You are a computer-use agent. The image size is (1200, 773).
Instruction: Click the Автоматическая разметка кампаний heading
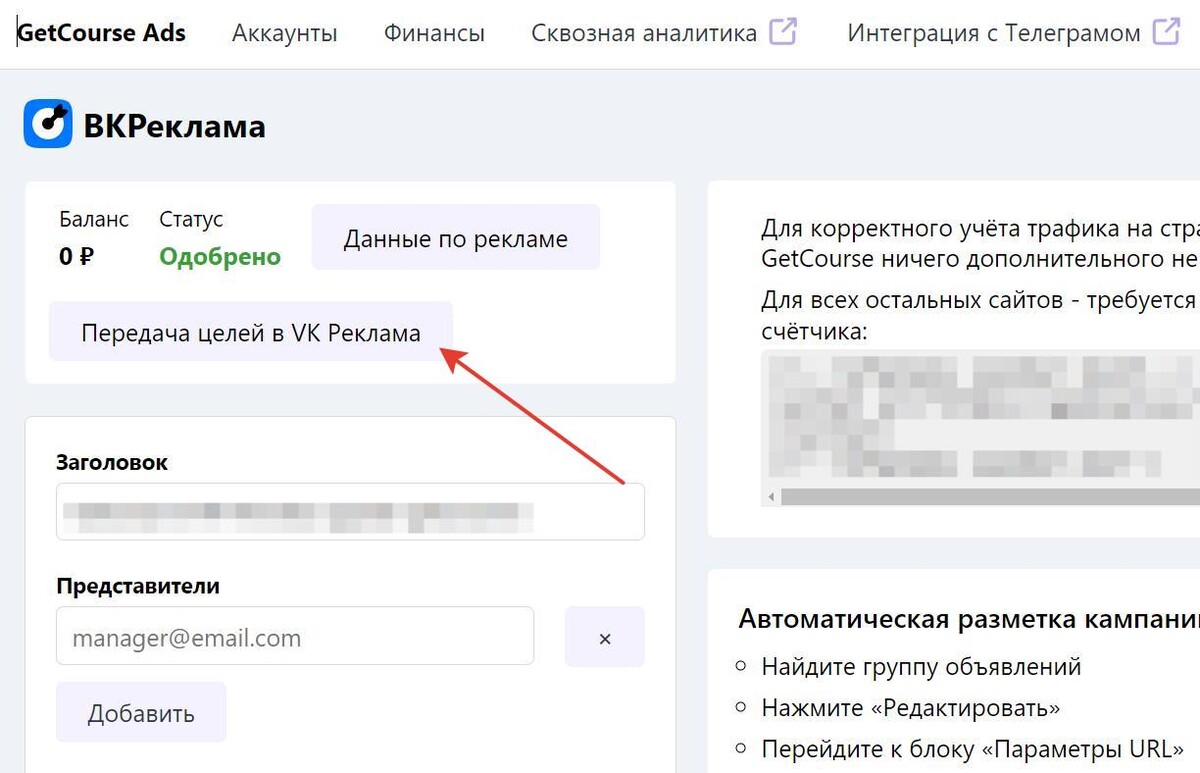969,618
